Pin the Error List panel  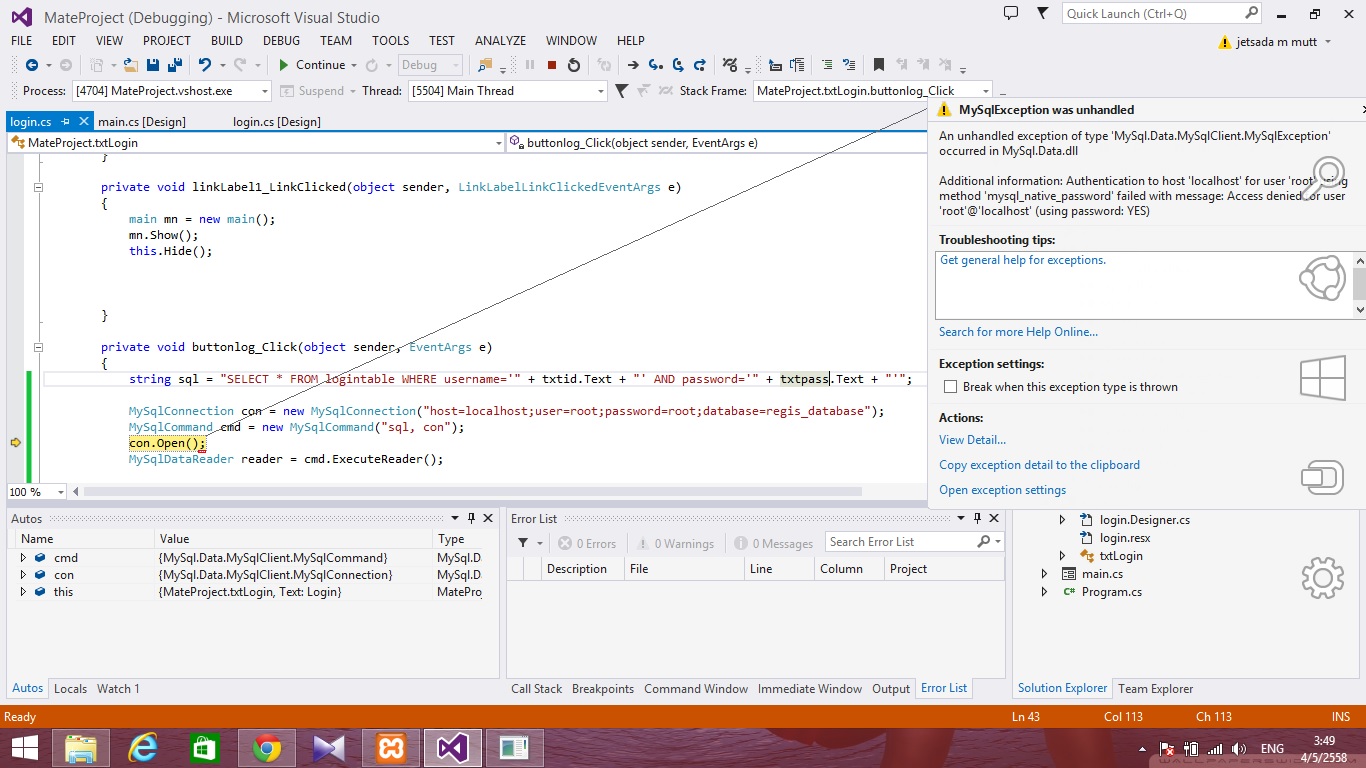click(x=977, y=518)
